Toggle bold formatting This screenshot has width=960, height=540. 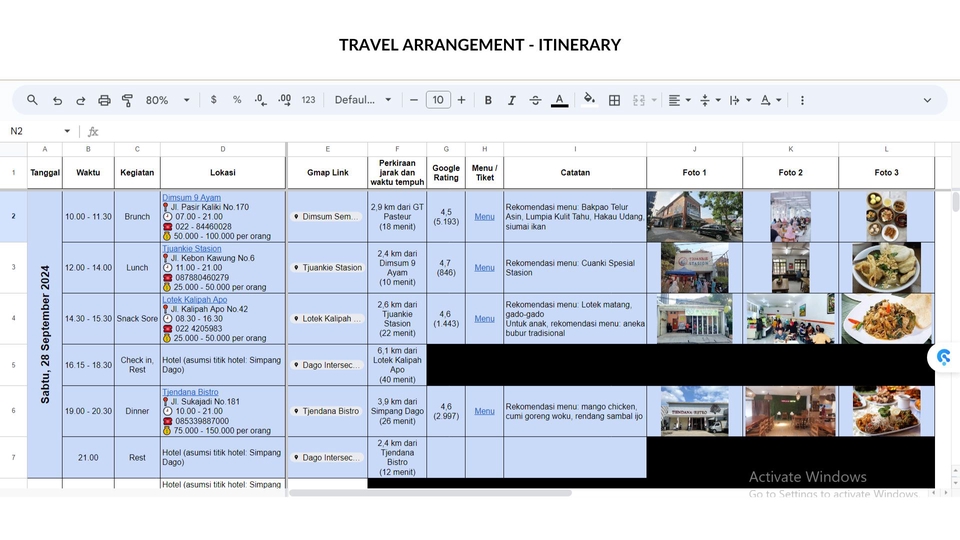[x=488, y=100]
